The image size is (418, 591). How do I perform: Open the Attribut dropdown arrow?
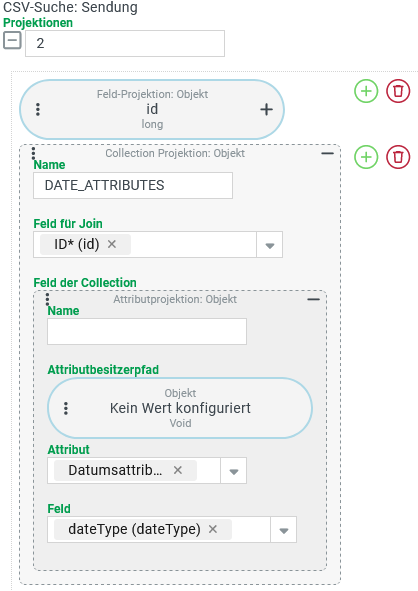pyautogui.click(x=234, y=471)
